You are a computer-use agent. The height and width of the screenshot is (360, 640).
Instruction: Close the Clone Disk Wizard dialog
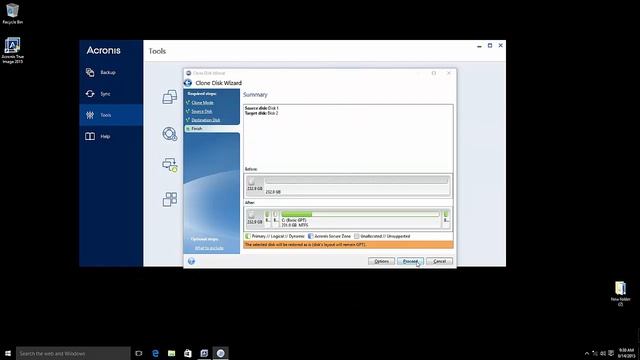(x=449, y=73)
